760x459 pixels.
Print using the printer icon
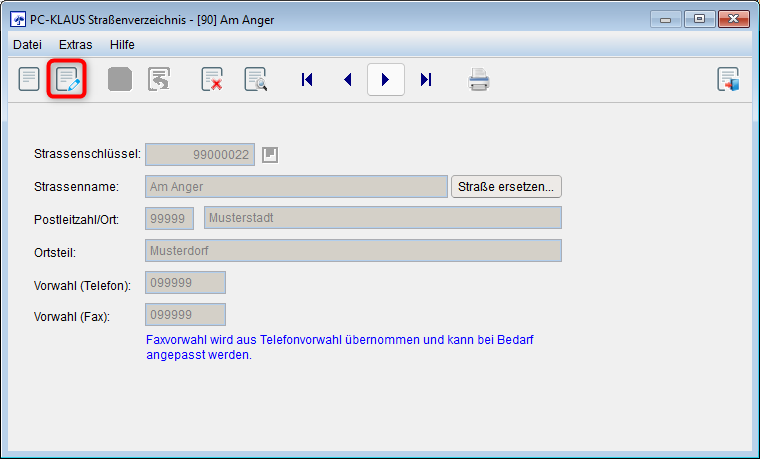pos(479,79)
